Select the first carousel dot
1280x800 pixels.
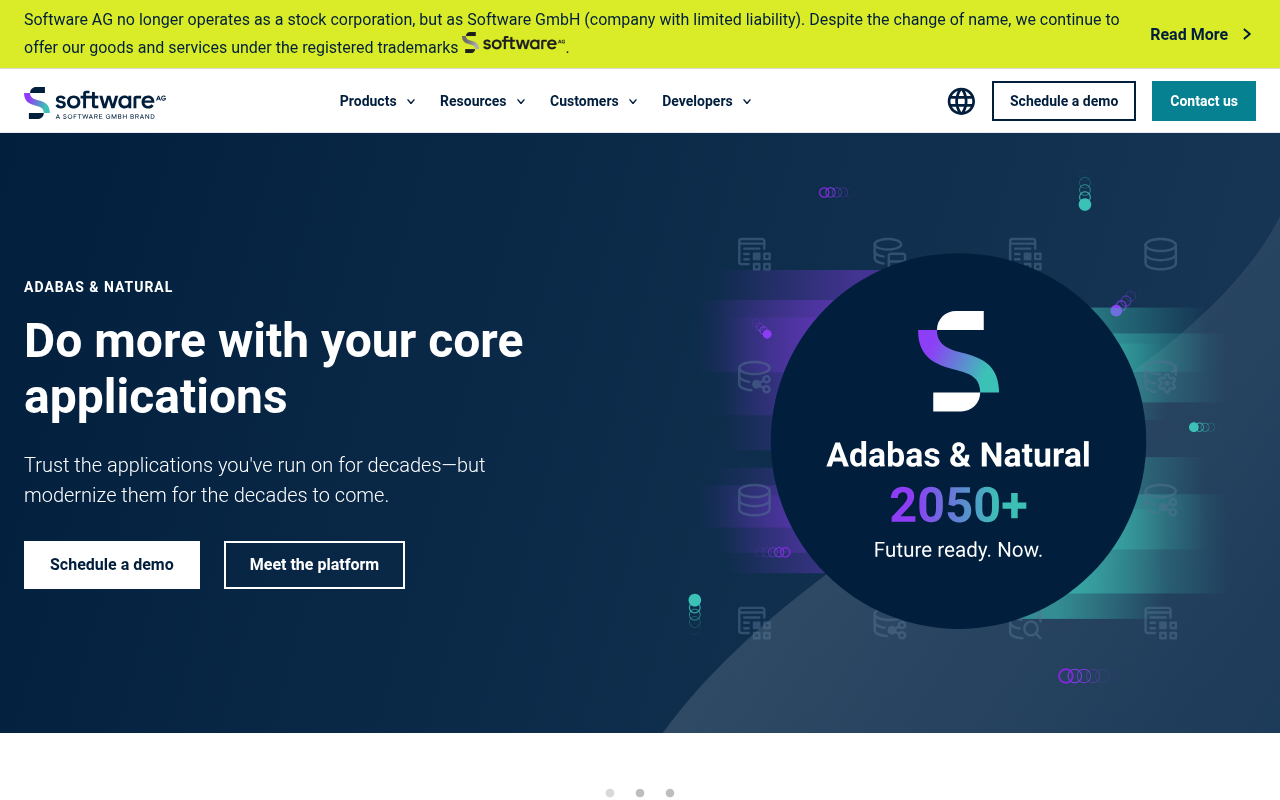tap(609, 792)
